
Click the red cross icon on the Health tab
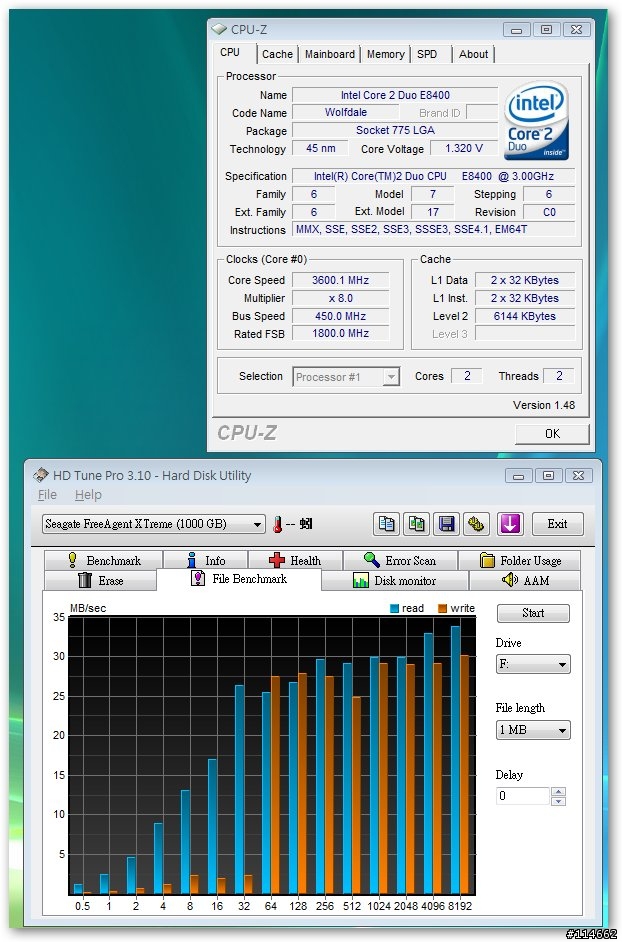pyautogui.click(x=276, y=560)
